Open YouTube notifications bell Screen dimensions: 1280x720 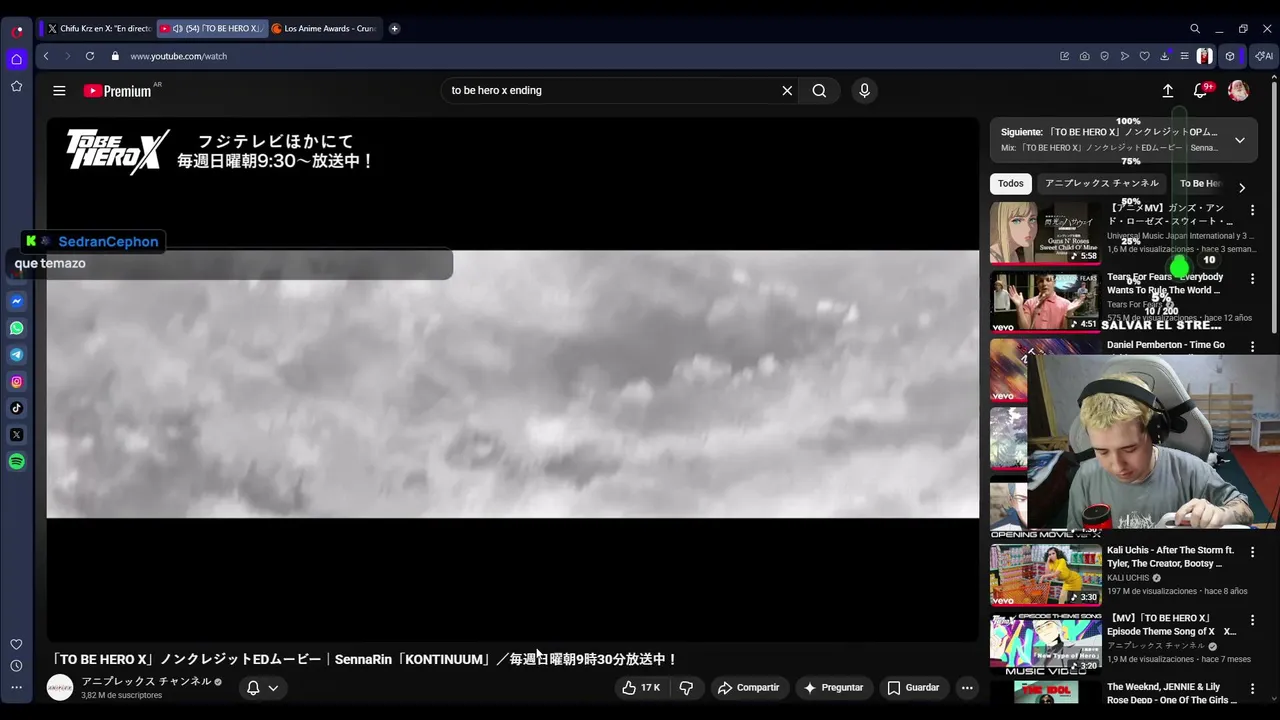point(1201,91)
